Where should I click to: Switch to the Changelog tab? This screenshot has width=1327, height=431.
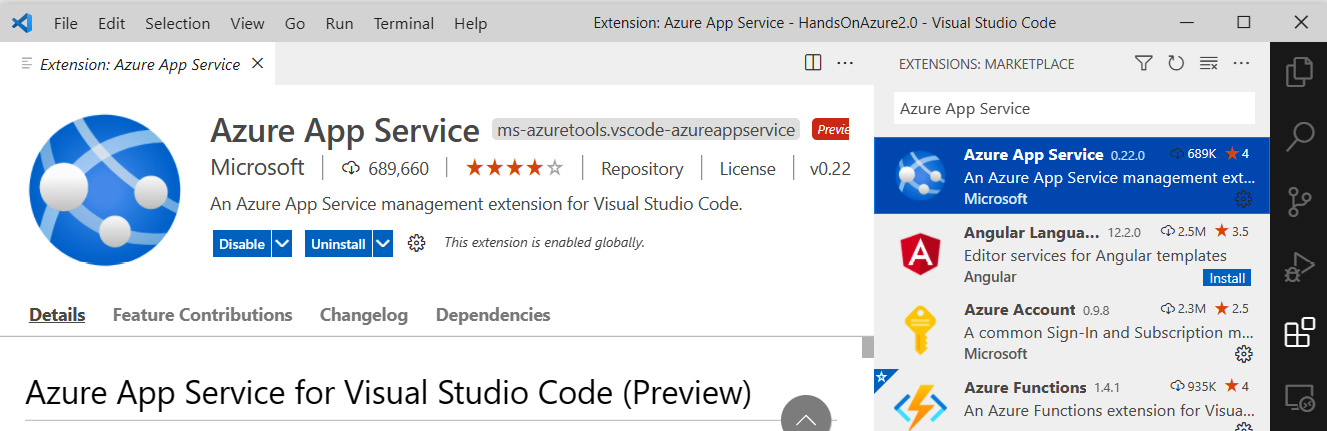point(364,315)
